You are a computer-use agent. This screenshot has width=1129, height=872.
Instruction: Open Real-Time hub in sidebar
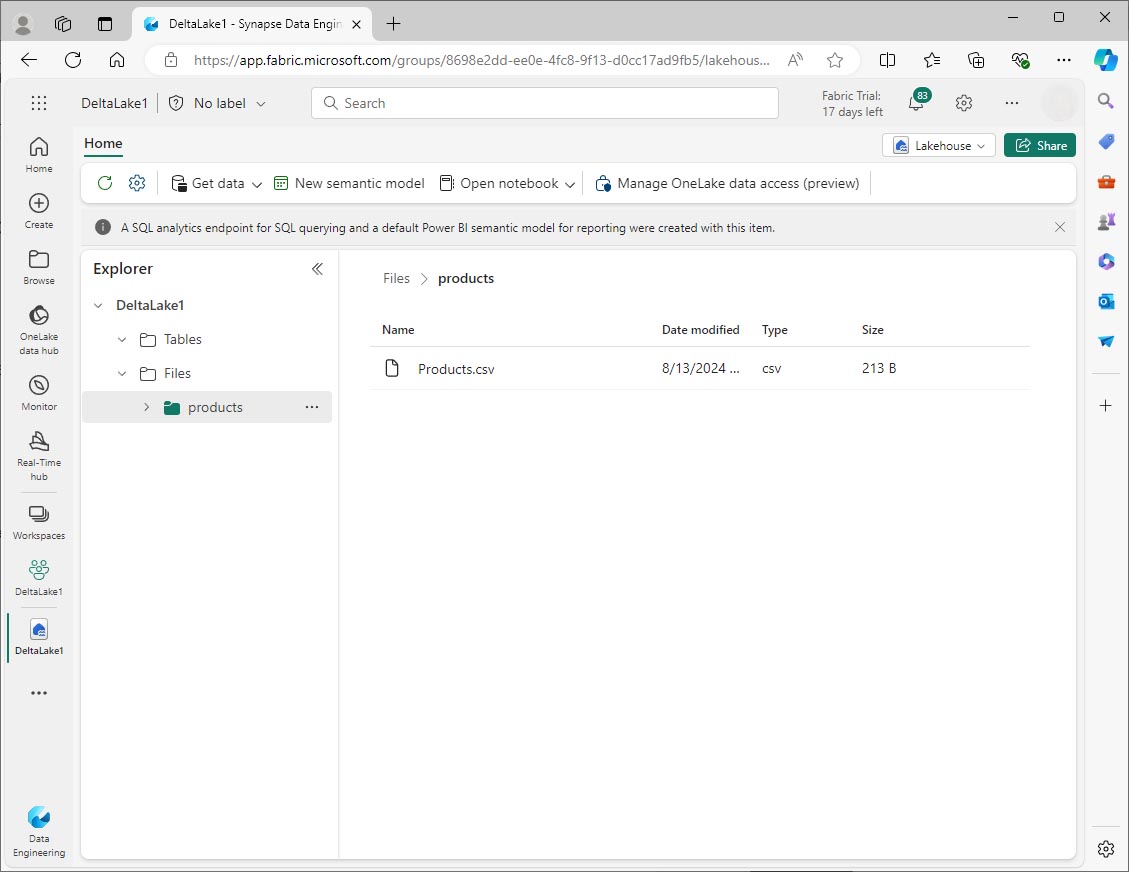point(39,457)
